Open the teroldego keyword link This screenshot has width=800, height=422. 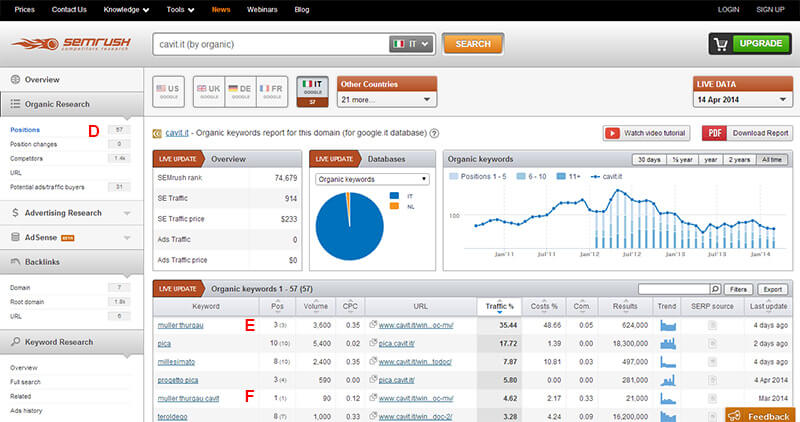pyautogui.click(x=172, y=417)
